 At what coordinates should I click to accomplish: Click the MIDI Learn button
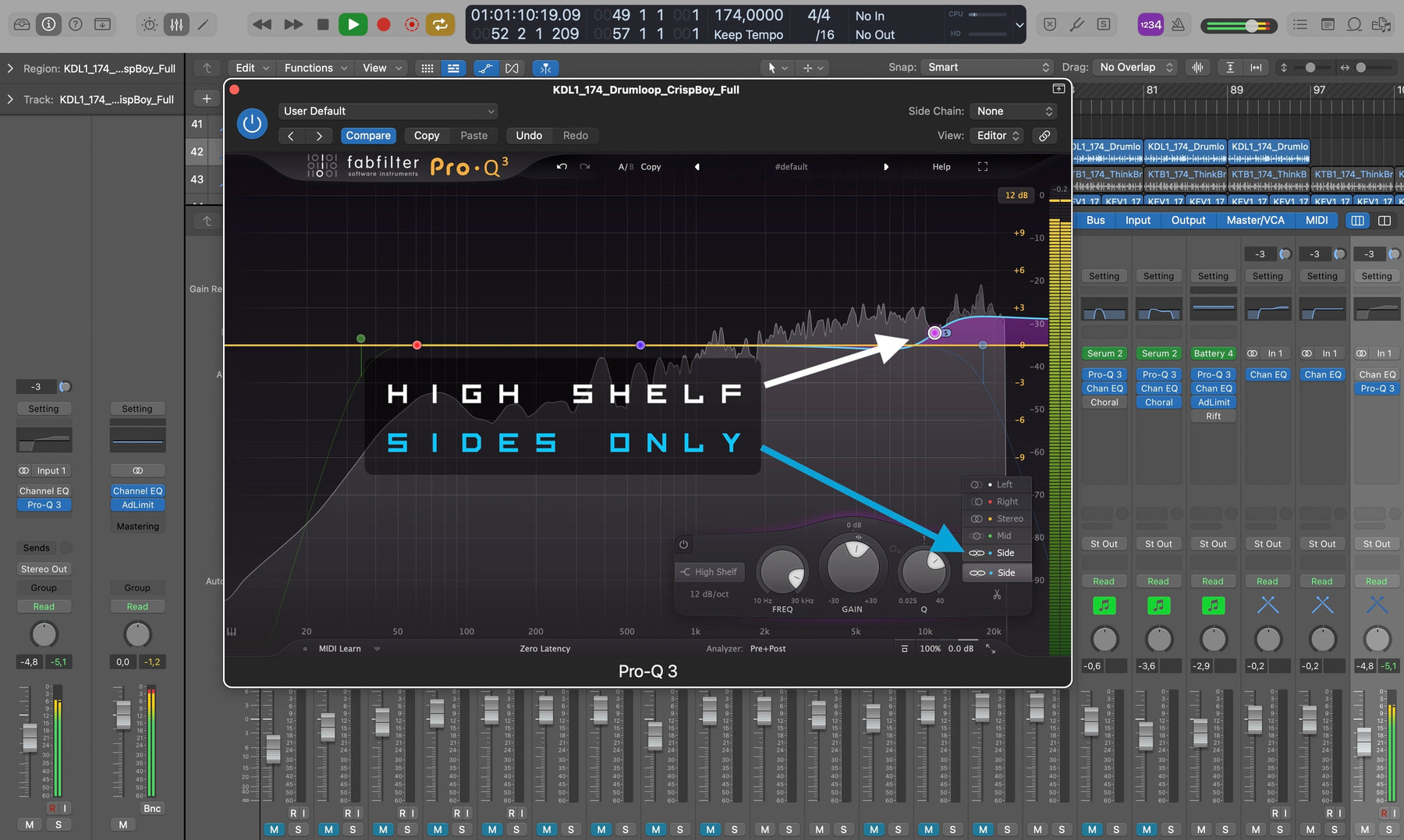340,649
